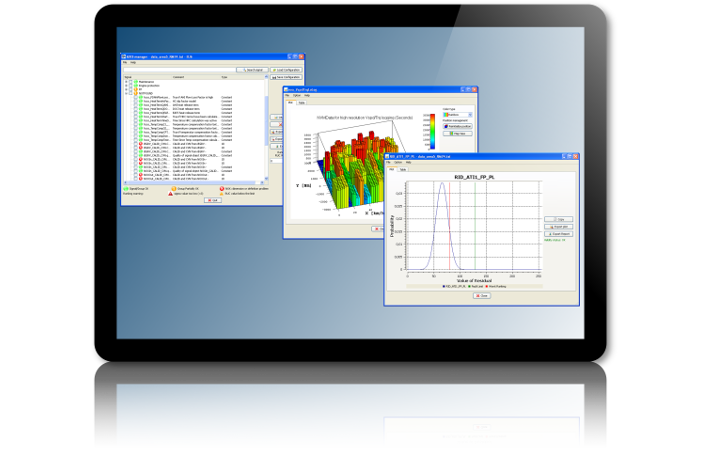
Task: Click the Load Configuration button
Action: click(285, 70)
